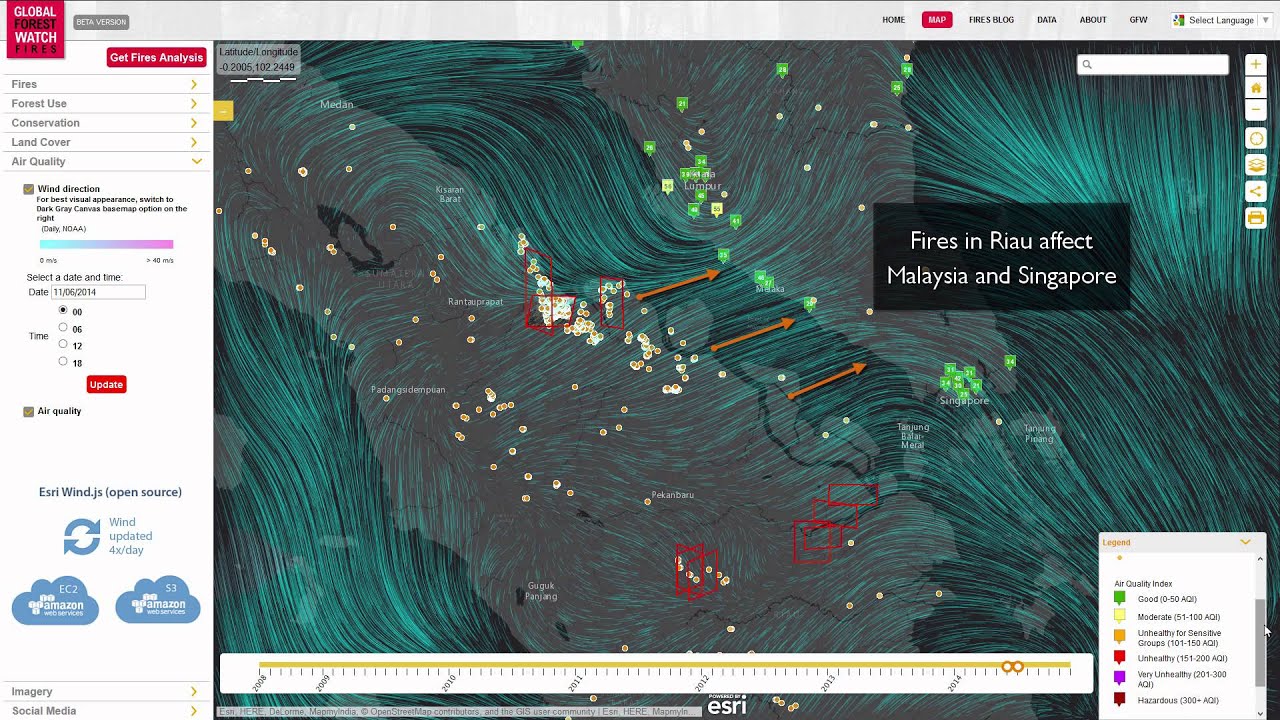
Task: Toggle the Wind direction checkbox
Action: click(29, 189)
